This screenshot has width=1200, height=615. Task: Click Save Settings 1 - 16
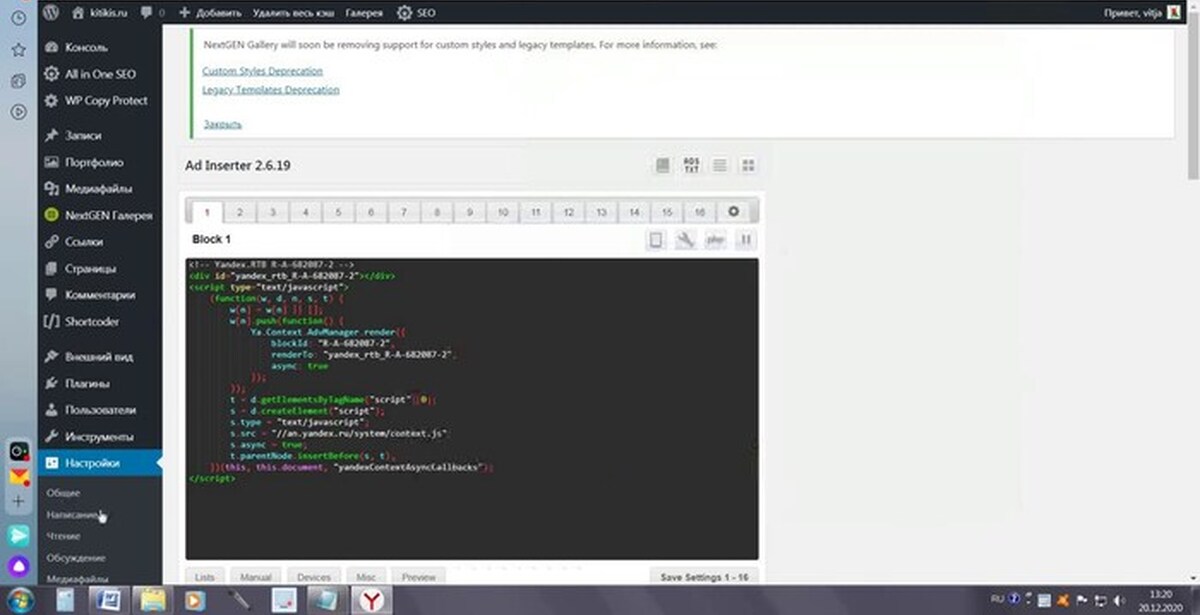pos(704,577)
